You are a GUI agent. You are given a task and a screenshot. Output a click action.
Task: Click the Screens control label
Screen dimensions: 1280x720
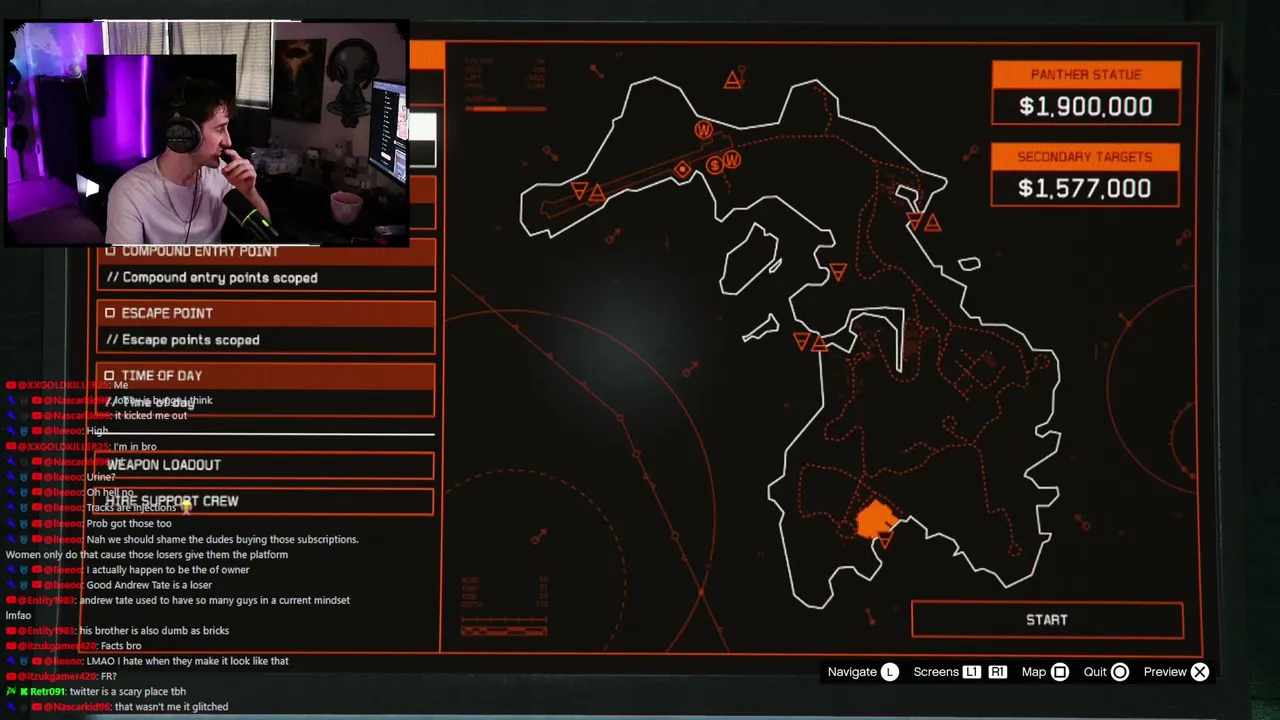click(936, 672)
